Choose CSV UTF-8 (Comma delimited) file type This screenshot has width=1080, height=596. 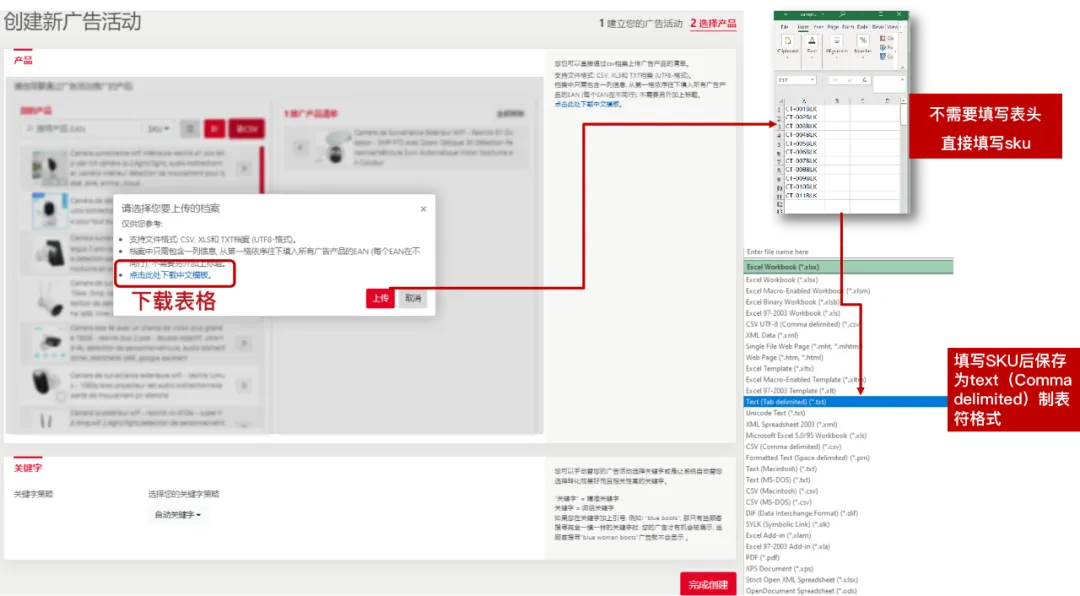point(803,325)
